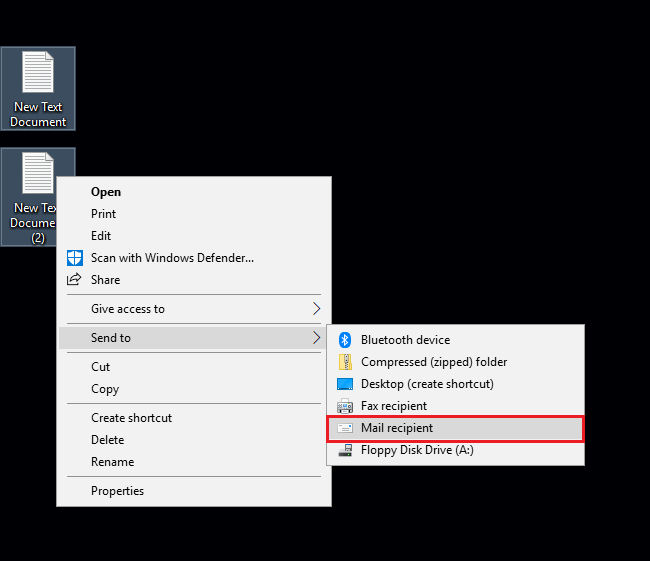Open the Give access to entry
Image resolution: width=650 pixels, height=561 pixels.
194,309
